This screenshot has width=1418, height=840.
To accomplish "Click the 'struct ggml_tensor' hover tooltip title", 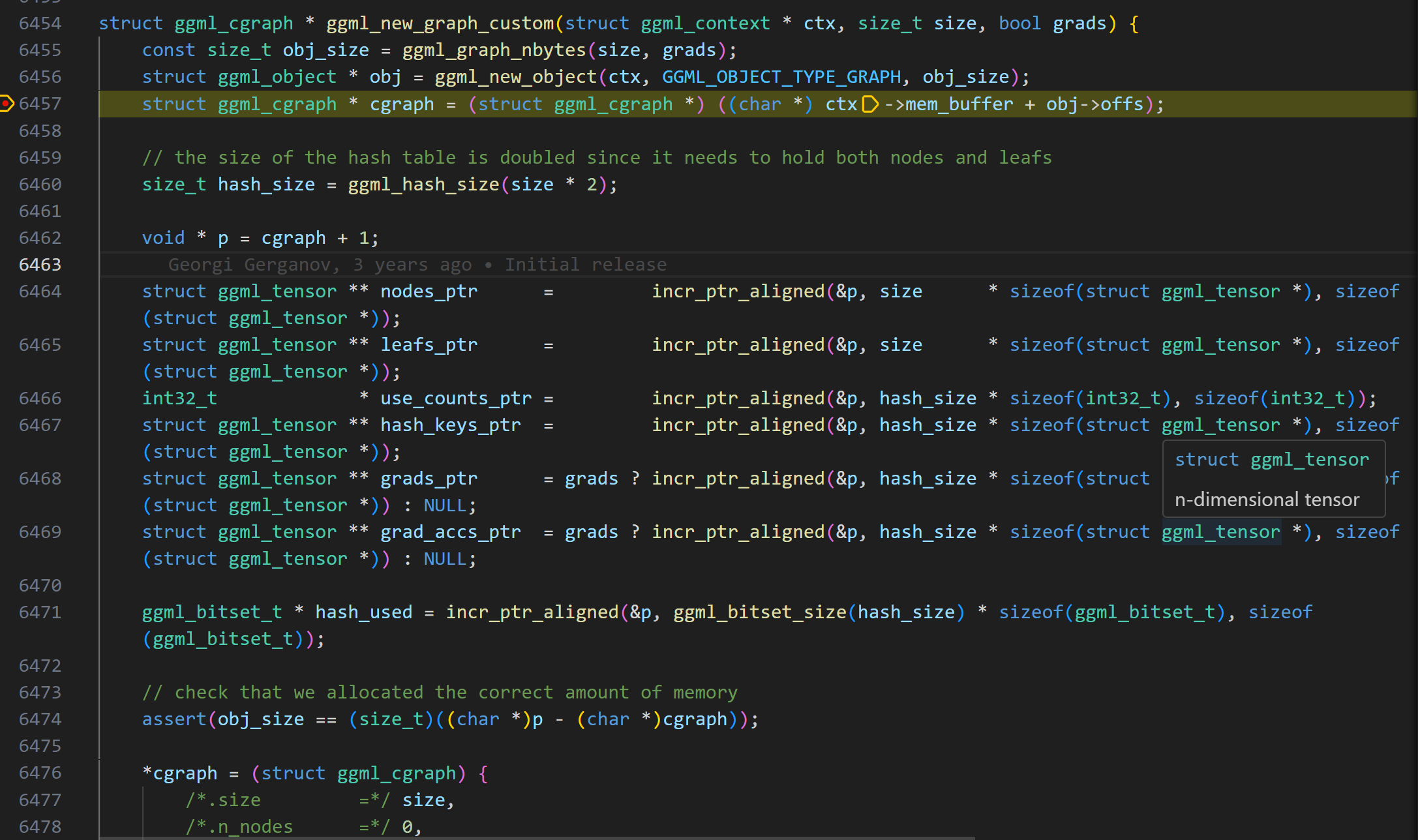I will (x=1271, y=460).
